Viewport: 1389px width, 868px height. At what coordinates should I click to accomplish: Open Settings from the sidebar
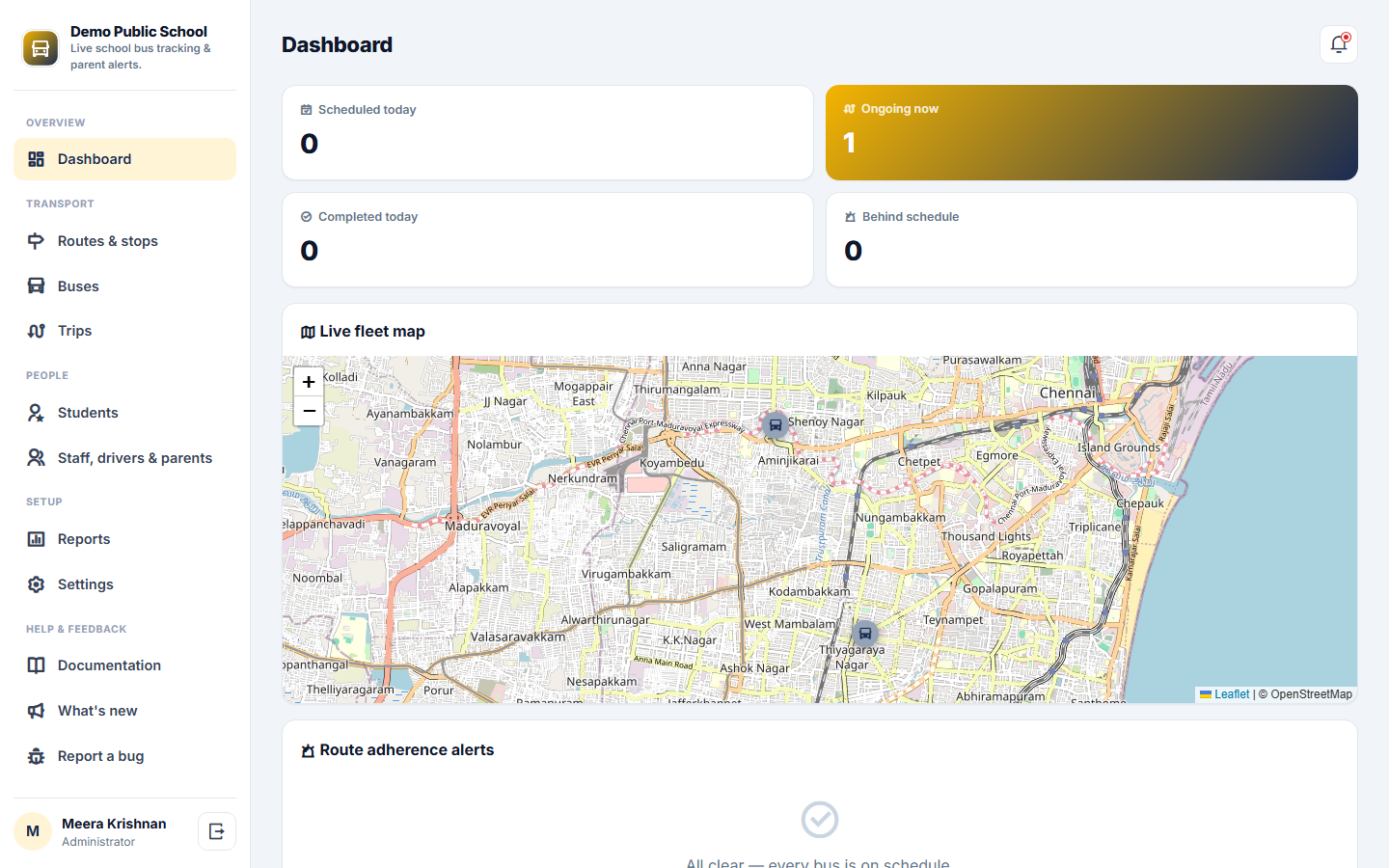(124, 584)
